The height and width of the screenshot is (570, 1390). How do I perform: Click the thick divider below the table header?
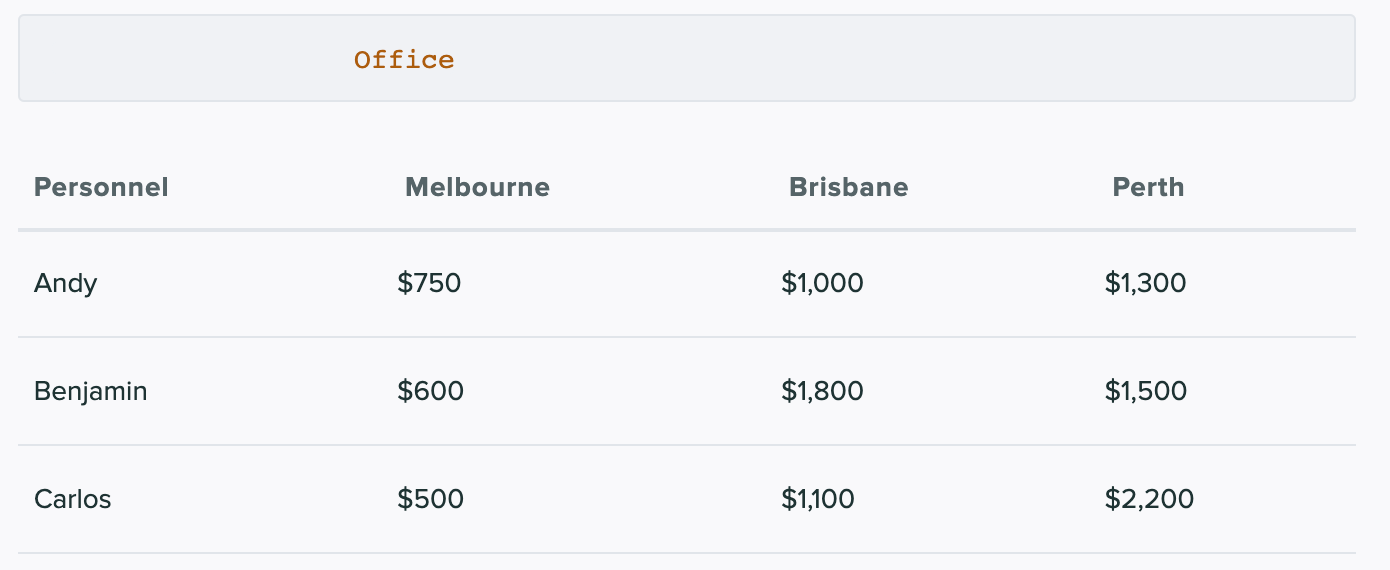click(686, 231)
